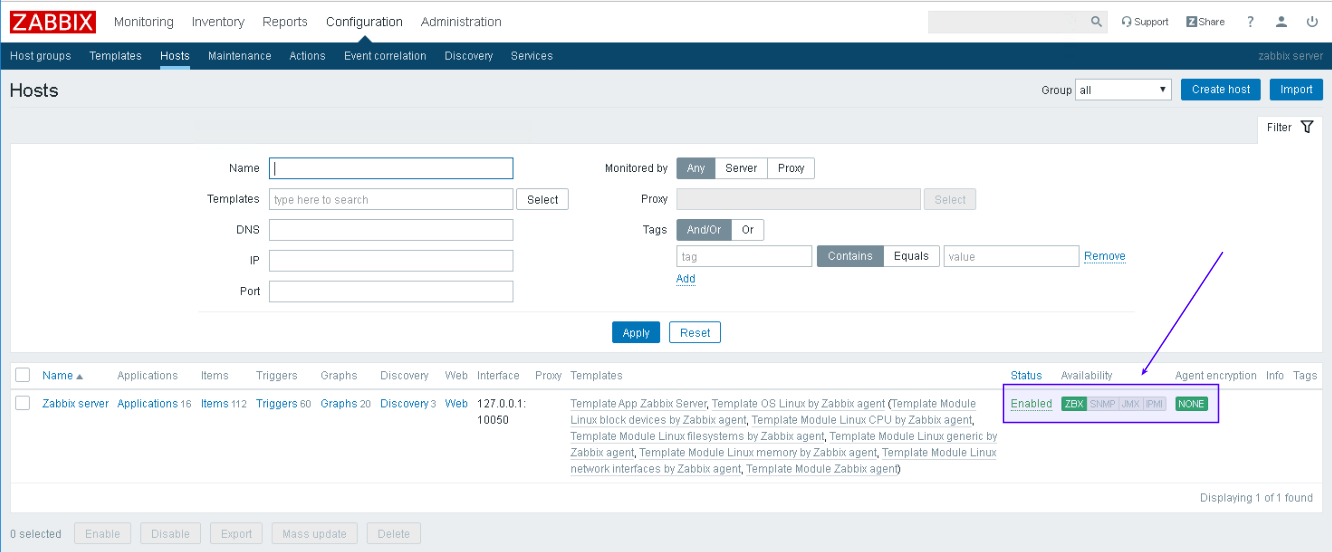
Task: Click the Zabbix logo
Action: 53,21
